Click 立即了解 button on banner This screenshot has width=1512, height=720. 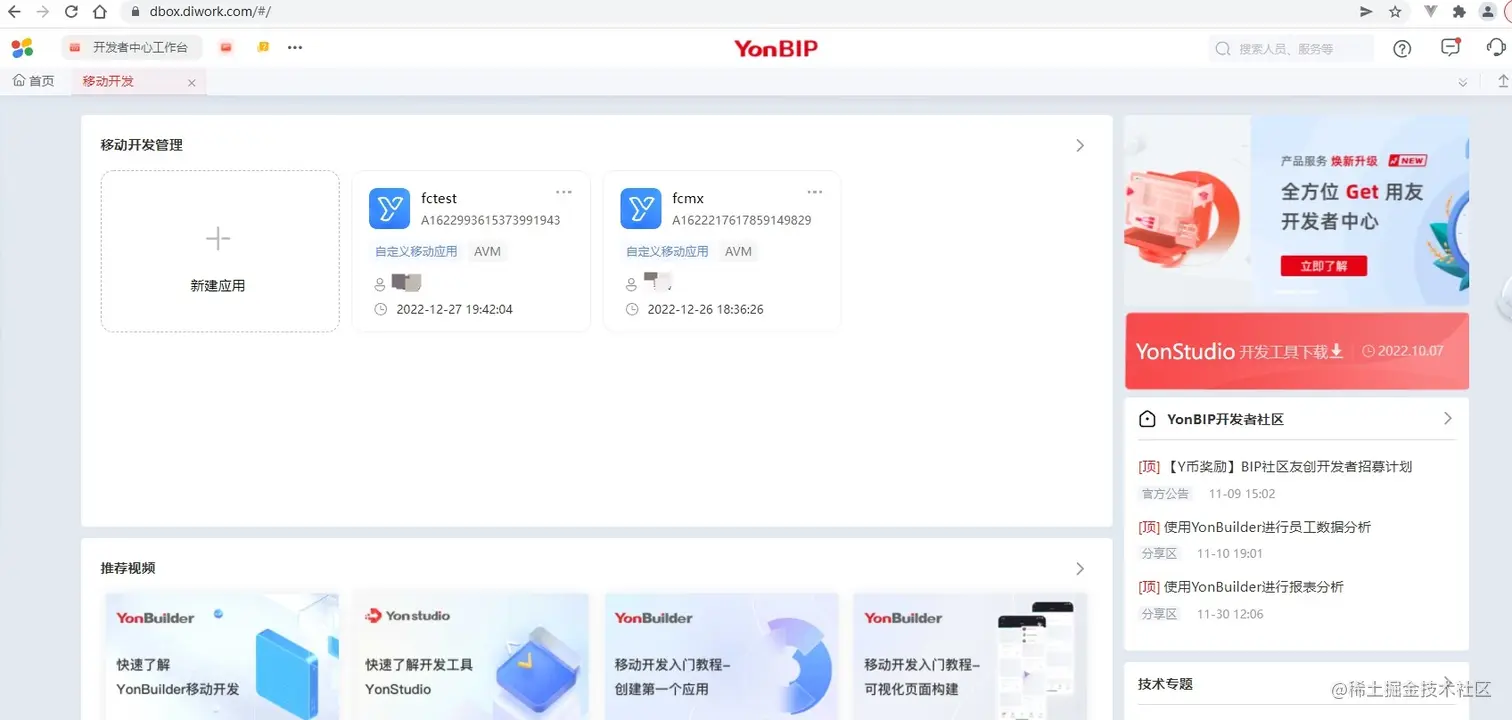tap(1323, 266)
